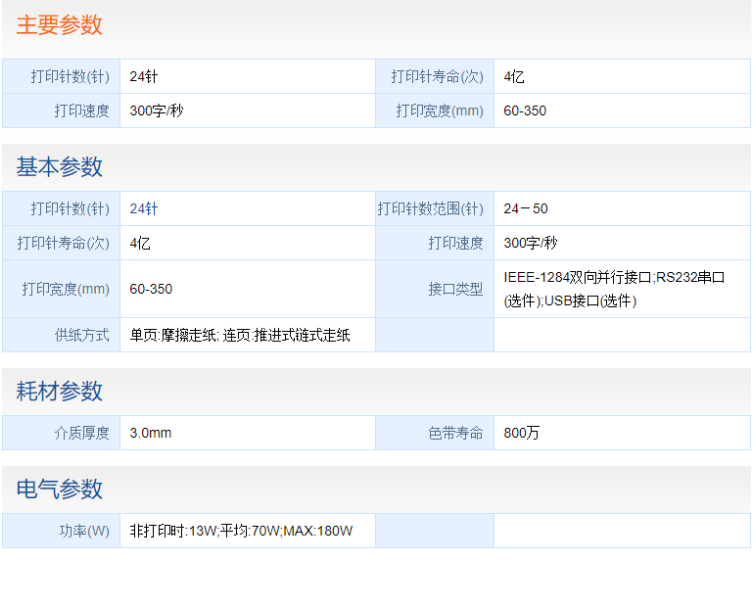
Task: Click 打印速度 label in 主要参数 table
Action: coord(82,111)
